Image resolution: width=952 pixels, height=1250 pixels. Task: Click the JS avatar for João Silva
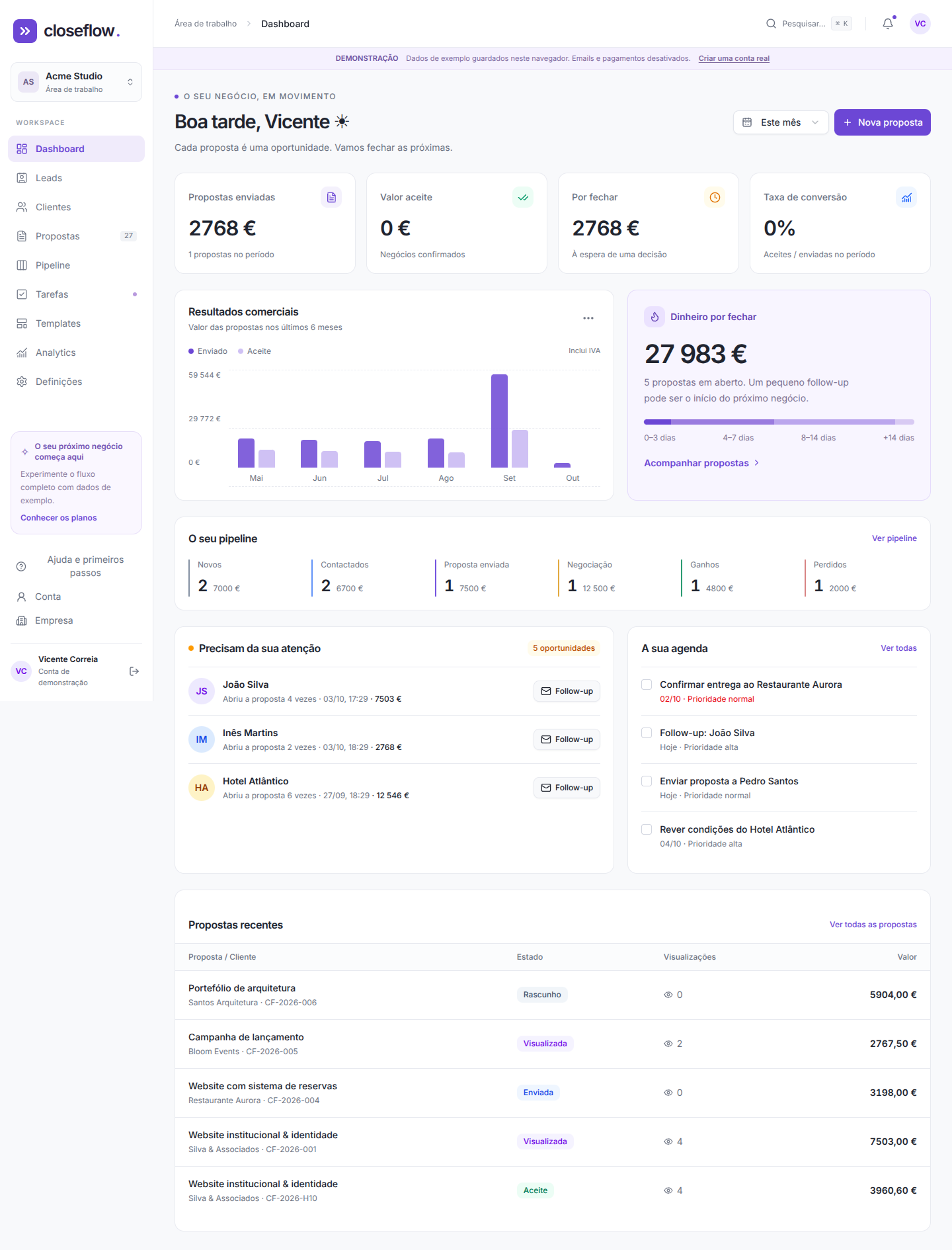tap(202, 691)
